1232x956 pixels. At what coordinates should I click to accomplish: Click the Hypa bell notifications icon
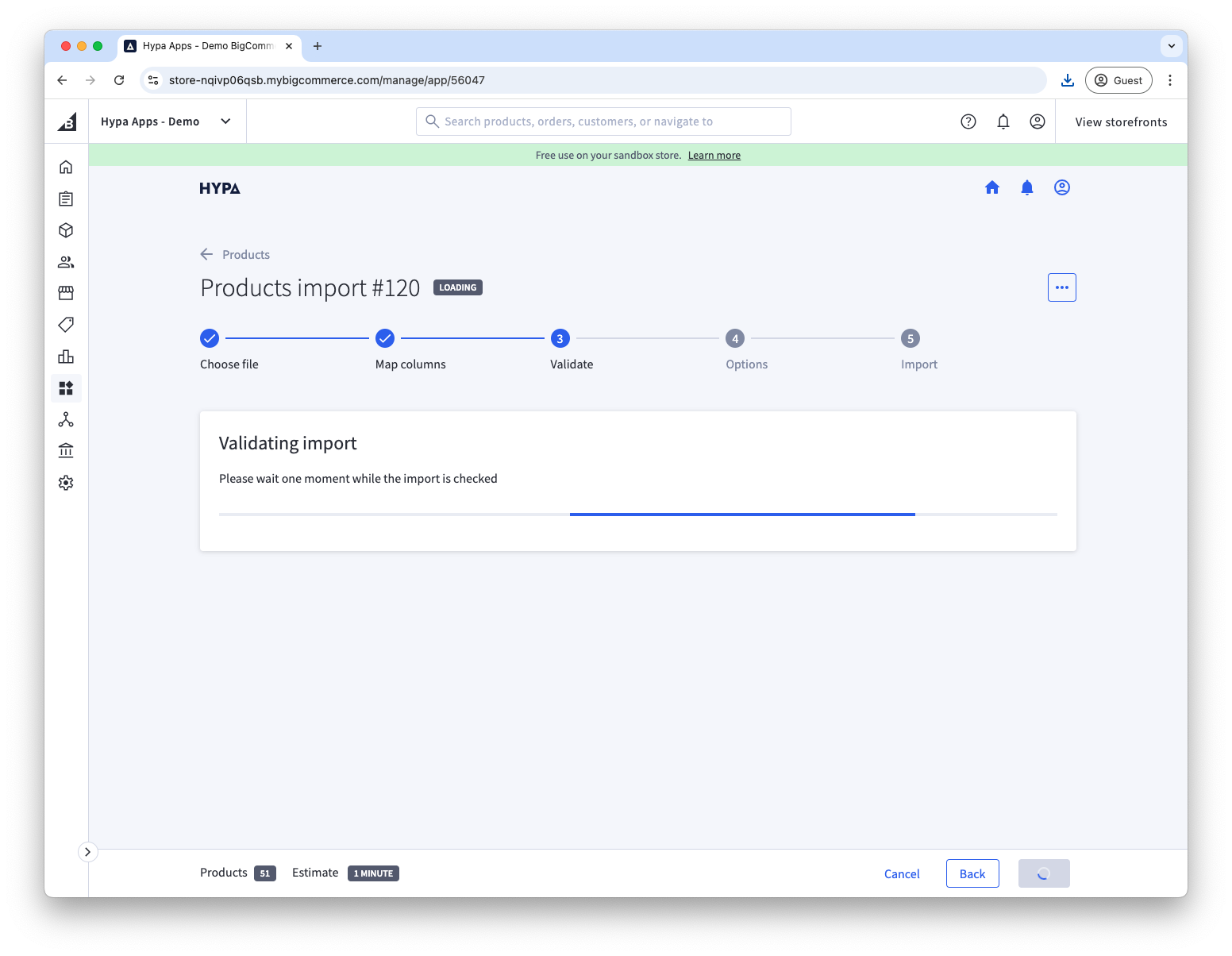1026,187
